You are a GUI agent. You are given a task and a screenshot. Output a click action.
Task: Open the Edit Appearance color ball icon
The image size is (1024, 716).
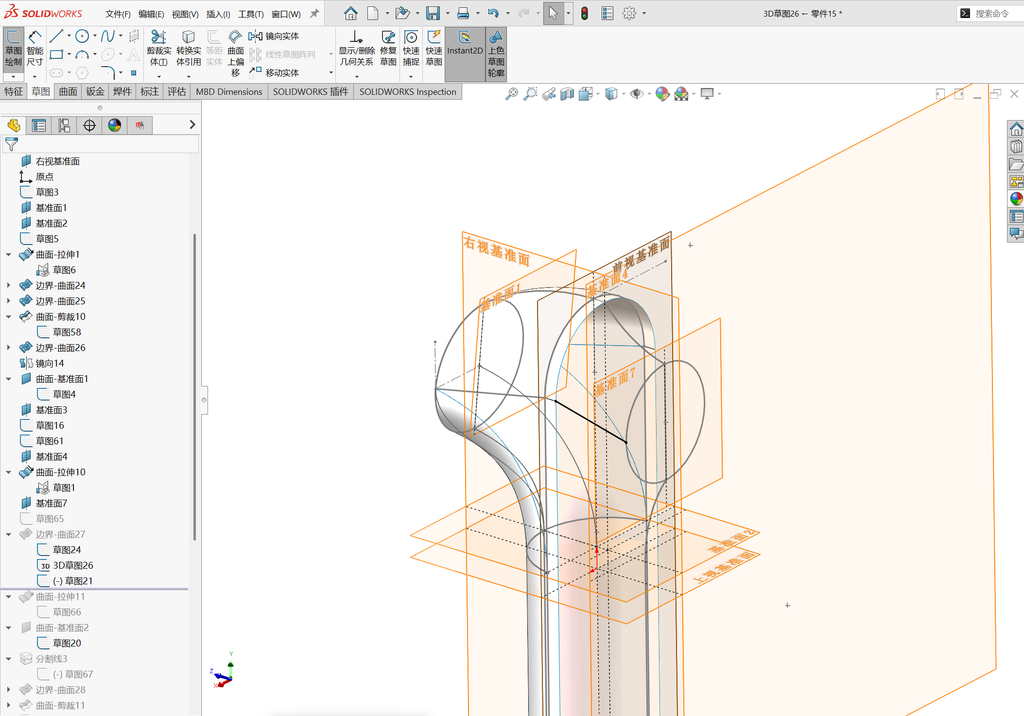pyautogui.click(x=662, y=94)
